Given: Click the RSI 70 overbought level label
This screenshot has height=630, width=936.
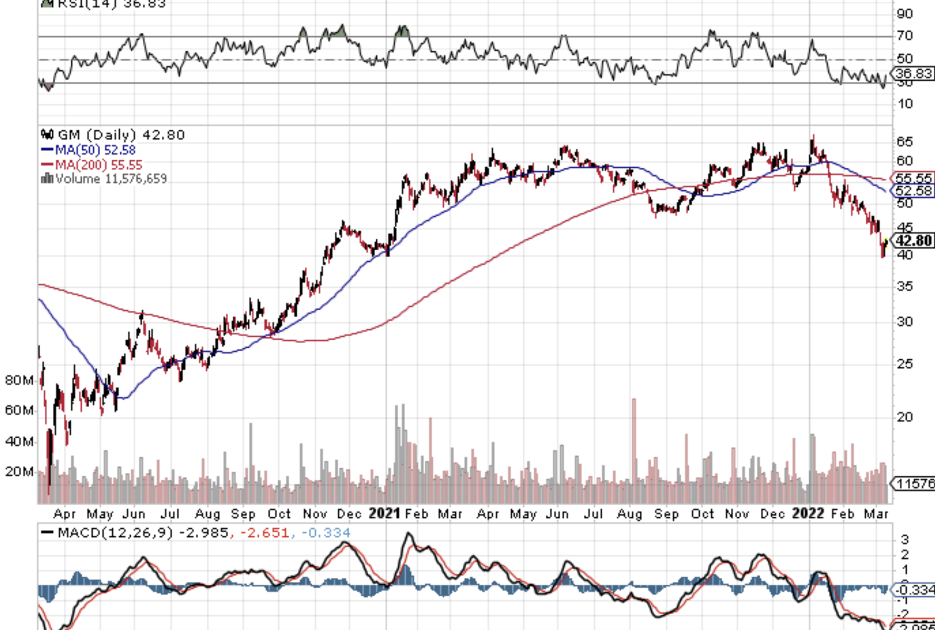Looking at the screenshot, I should 904,36.
